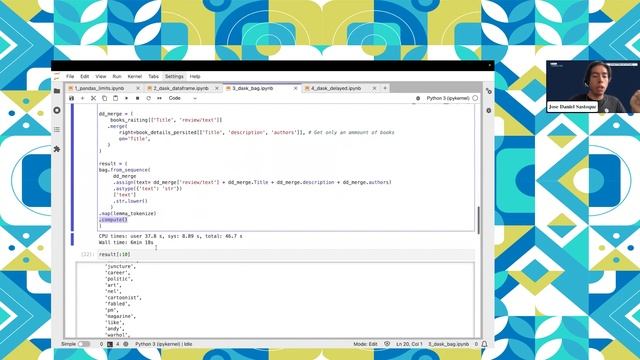Open the Edit menu
The width and height of the screenshot is (640, 360).
(84, 76)
